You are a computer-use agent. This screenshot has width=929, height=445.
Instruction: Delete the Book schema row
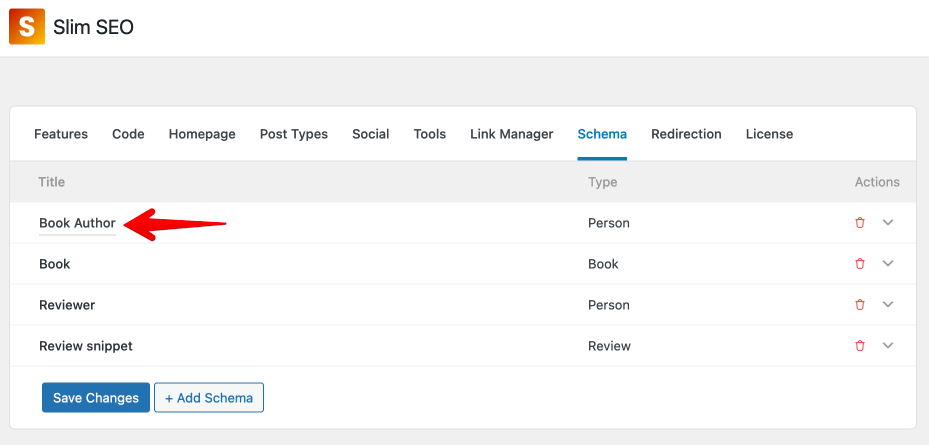tap(860, 264)
